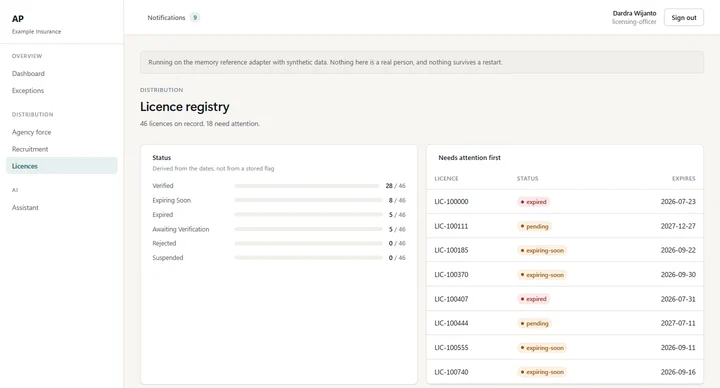Screen dimensions: 720x388
Task: Click the Expiring Soon status label
Action: (171, 200)
